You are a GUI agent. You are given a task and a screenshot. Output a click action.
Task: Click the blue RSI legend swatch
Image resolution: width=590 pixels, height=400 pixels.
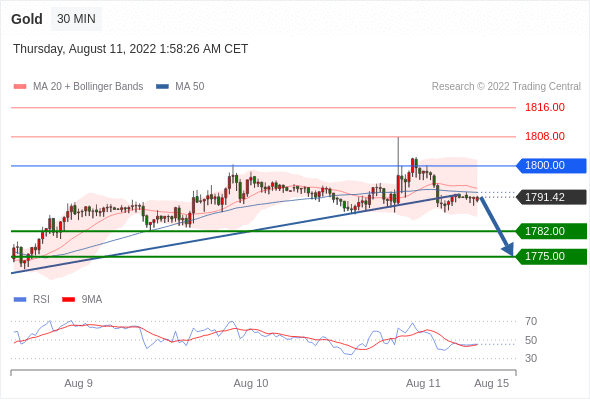[20, 300]
